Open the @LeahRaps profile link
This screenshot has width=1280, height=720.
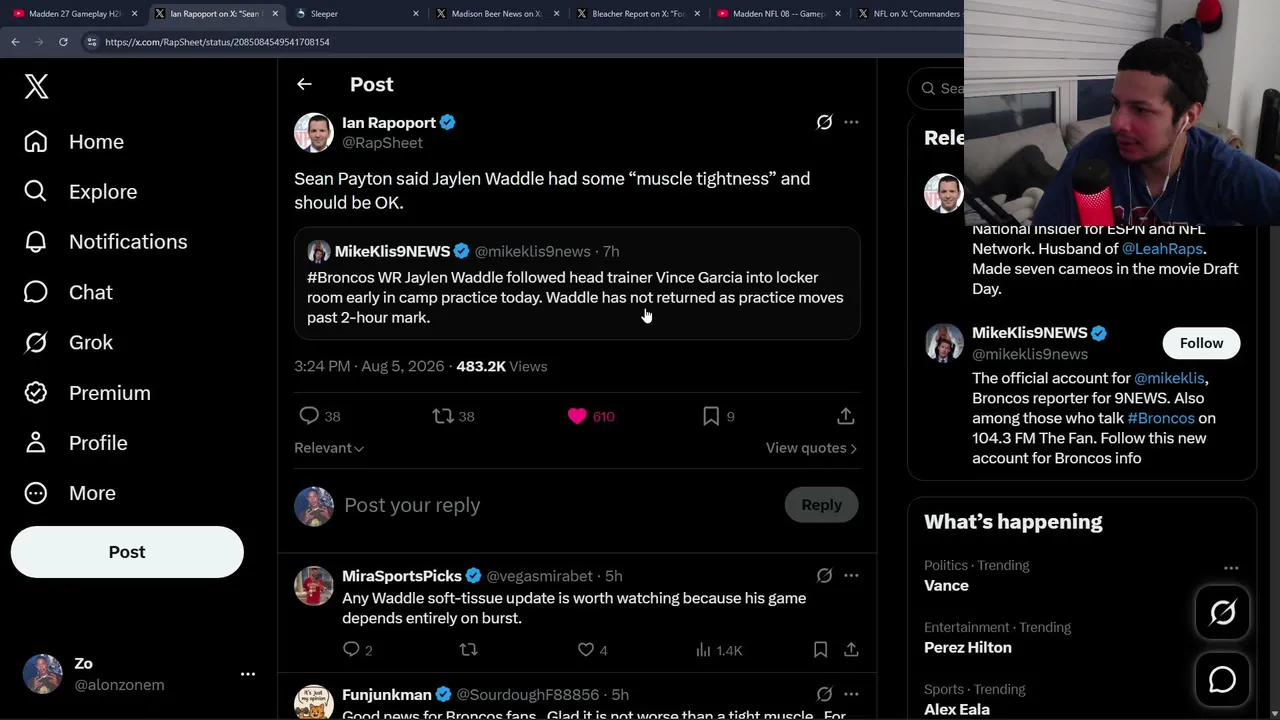coord(1162,249)
